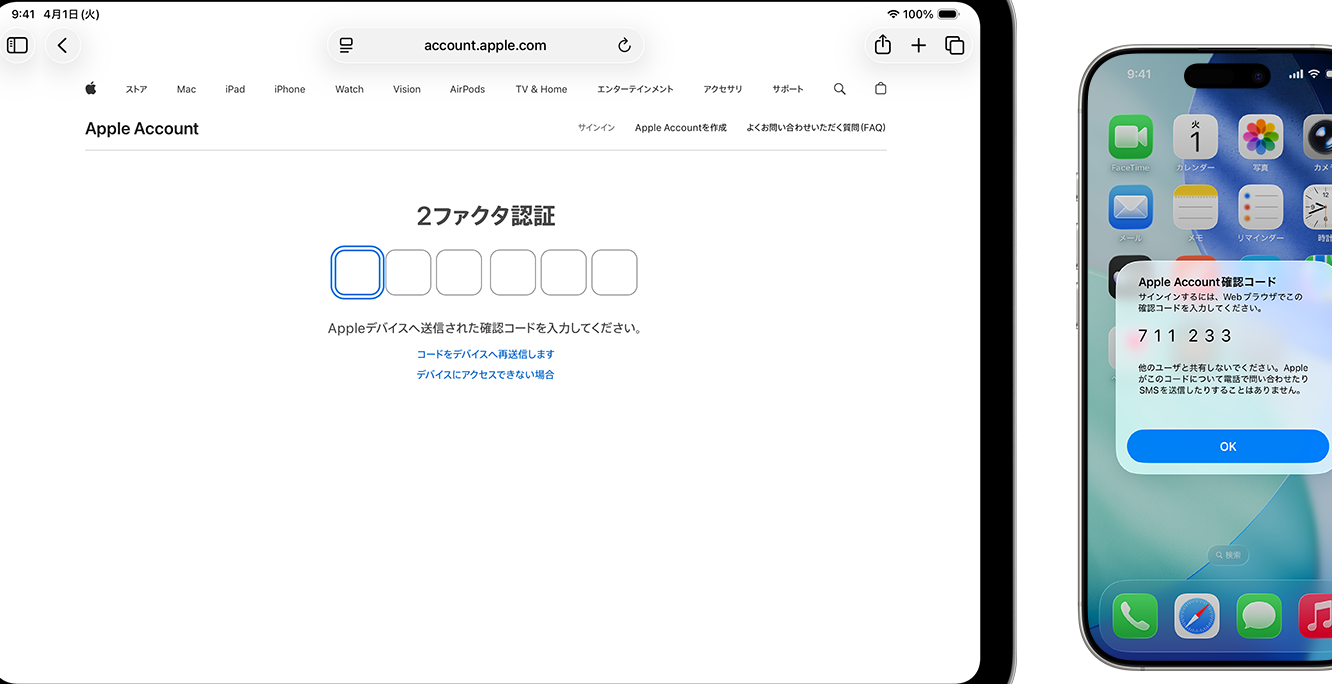Image resolution: width=1332 pixels, height=684 pixels.
Task: Click the Apple Account page title
Action: pos(142,128)
